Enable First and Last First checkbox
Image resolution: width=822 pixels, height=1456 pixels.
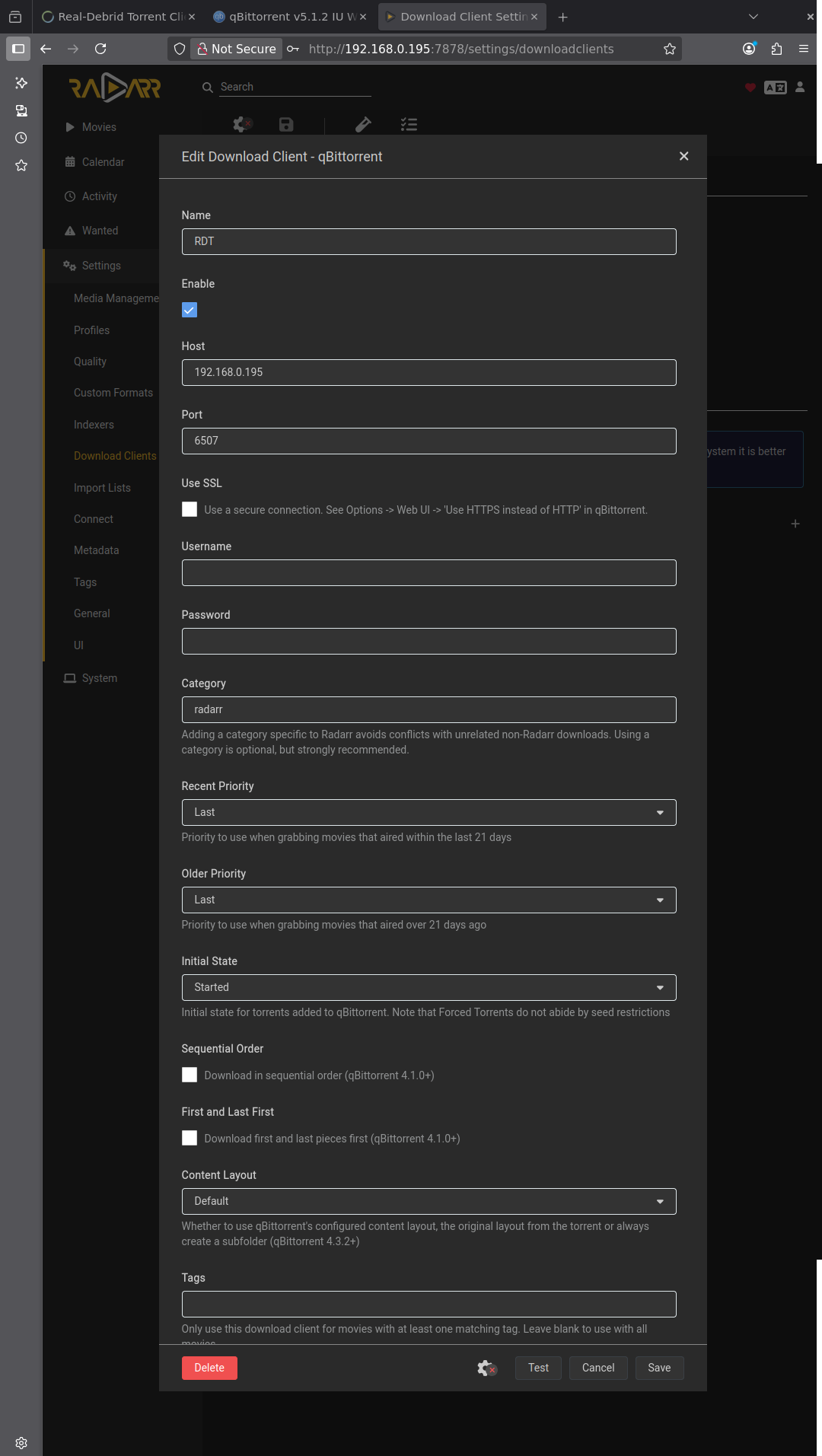[190, 1138]
